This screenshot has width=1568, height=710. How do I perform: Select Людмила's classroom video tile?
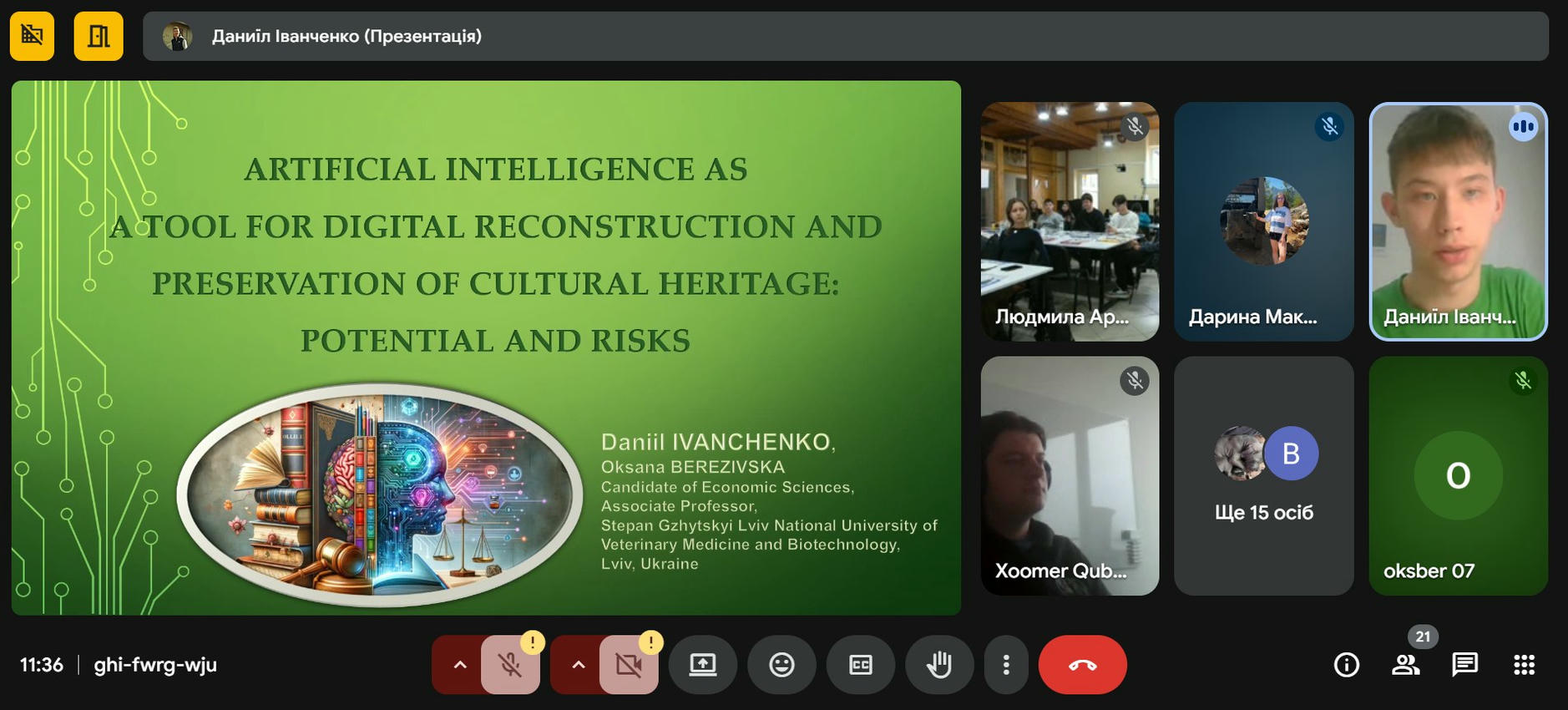(x=1070, y=221)
